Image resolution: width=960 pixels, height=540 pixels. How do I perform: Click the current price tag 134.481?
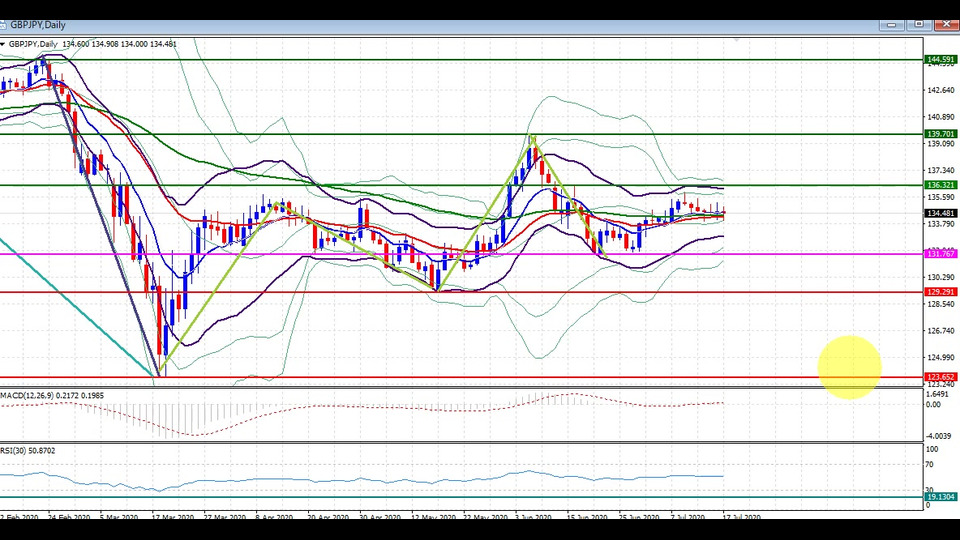[940, 214]
